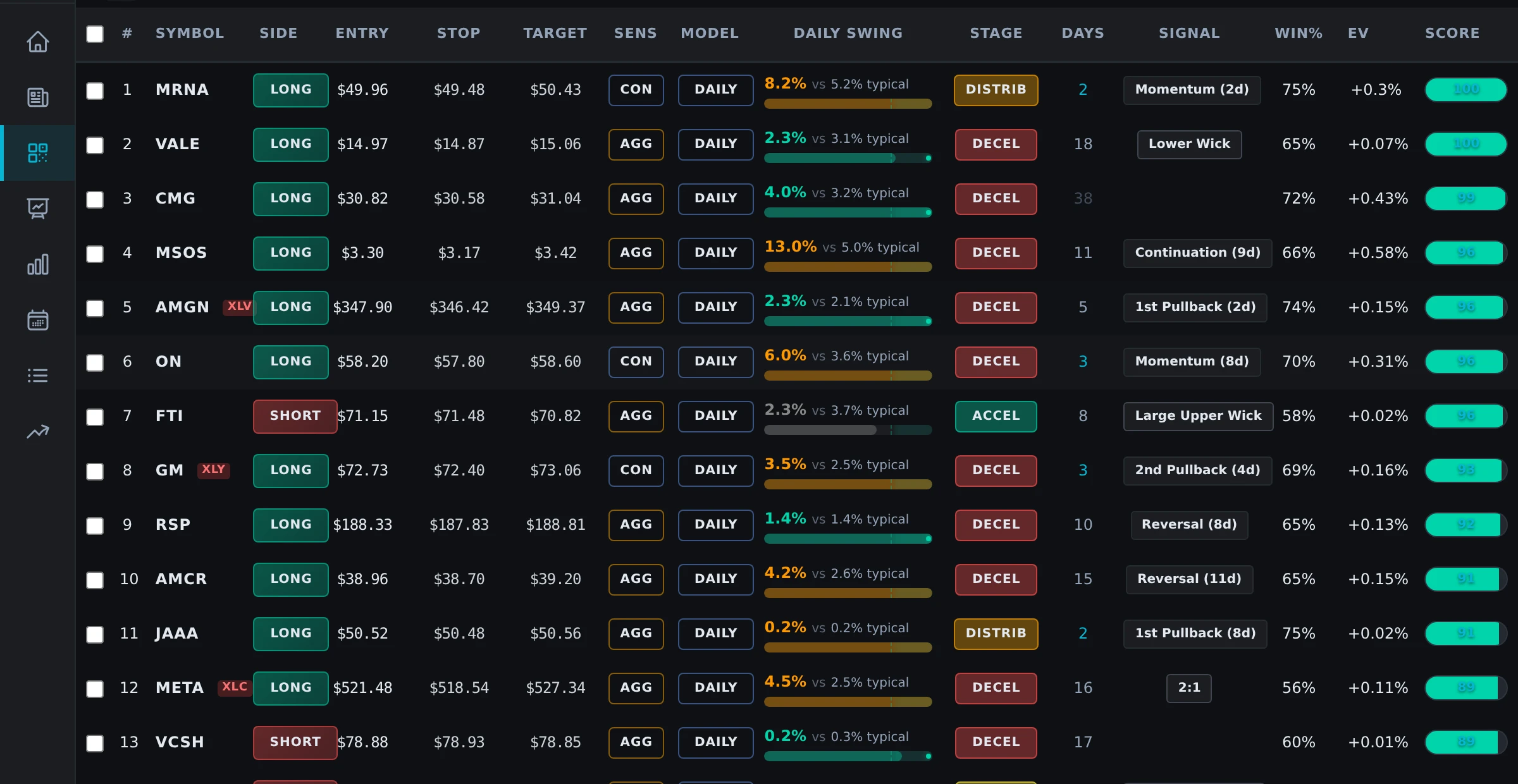Click the MRNA score bar showing 100
The width and height of the screenshot is (1518, 784).
click(x=1466, y=90)
